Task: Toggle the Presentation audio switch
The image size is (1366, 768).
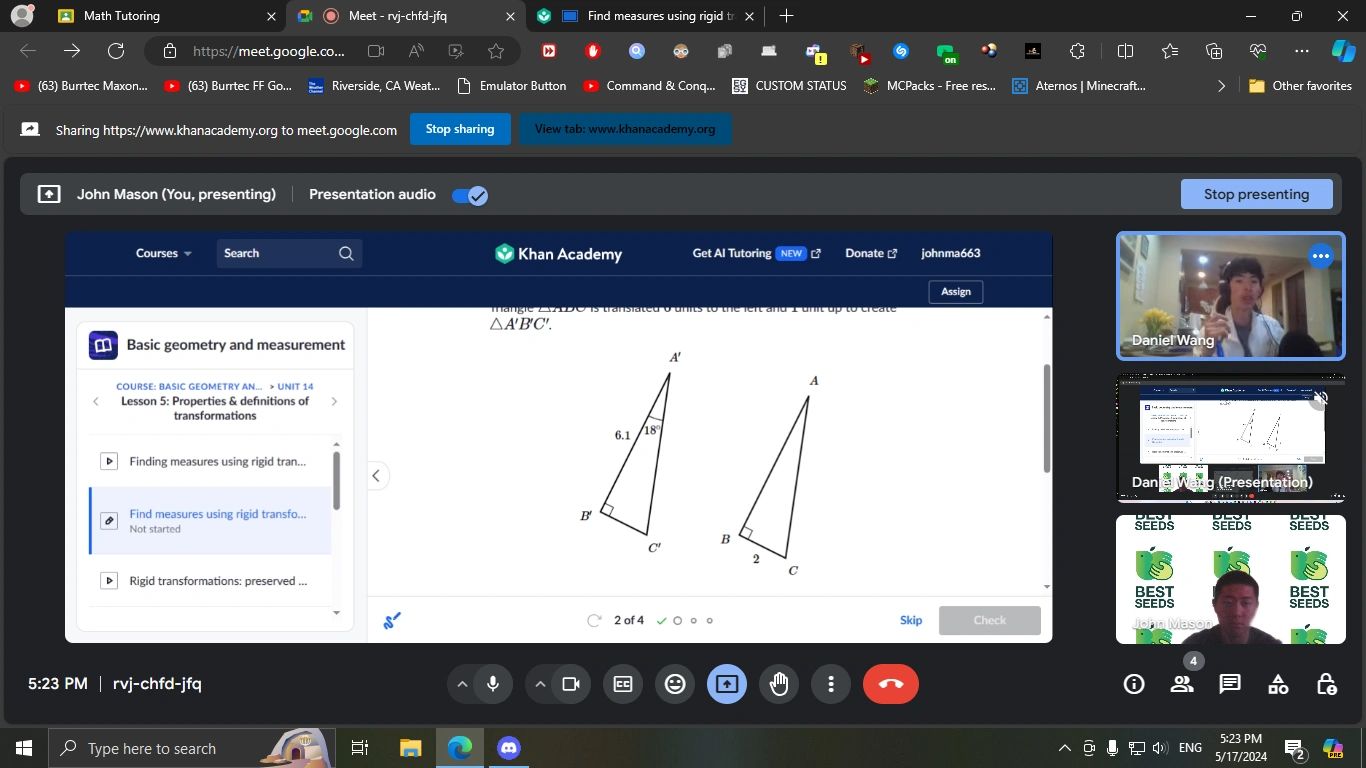Action: point(469,195)
